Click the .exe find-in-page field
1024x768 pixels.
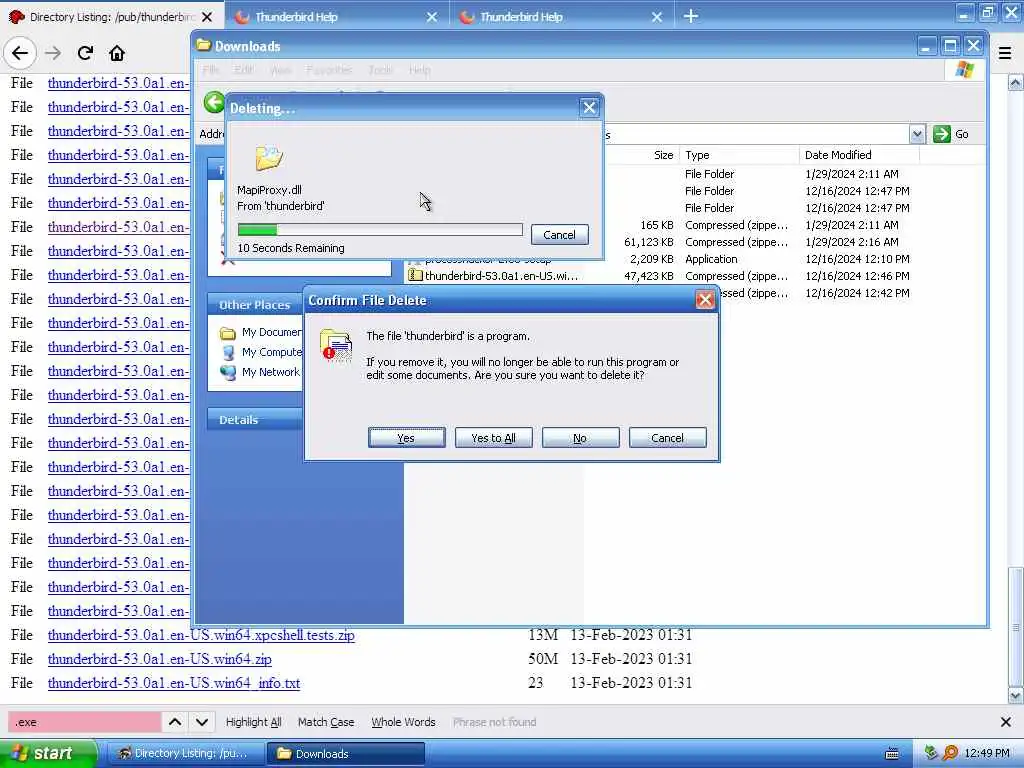[x=84, y=722]
